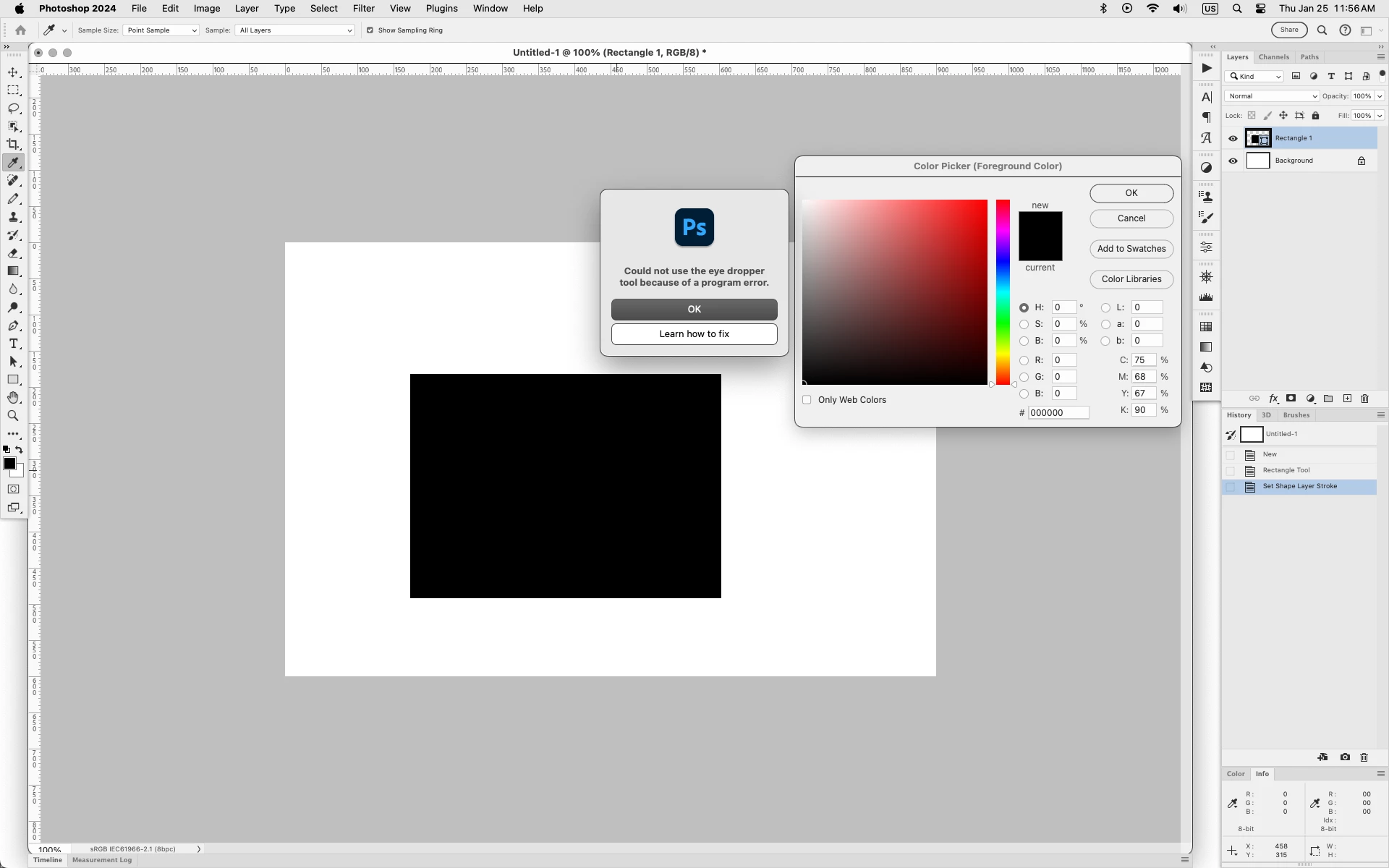The height and width of the screenshot is (868, 1389).
Task: Select the Hand tool
Action: coord(13,398)
